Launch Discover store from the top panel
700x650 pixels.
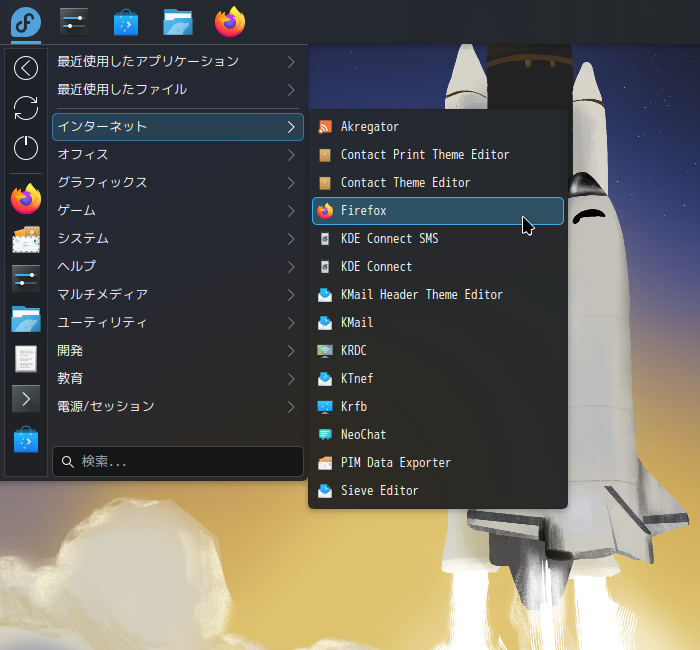pyautogui.click(x=126, y=22)
